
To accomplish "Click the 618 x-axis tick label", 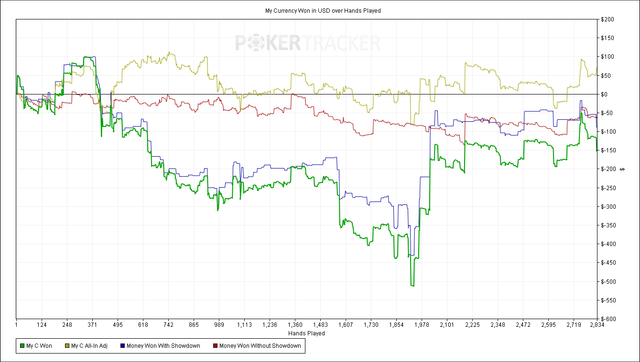I will (x=143, y=325).
